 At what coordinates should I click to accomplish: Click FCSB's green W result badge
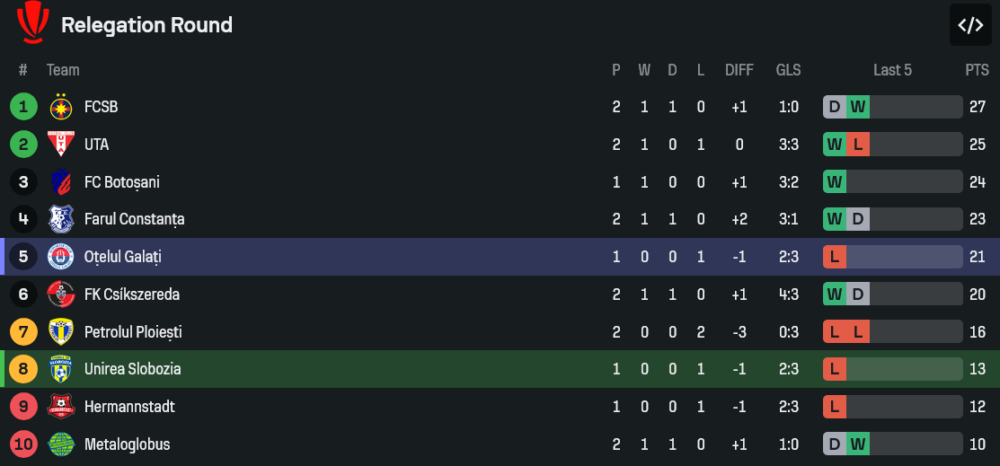[x=858, y=107]
